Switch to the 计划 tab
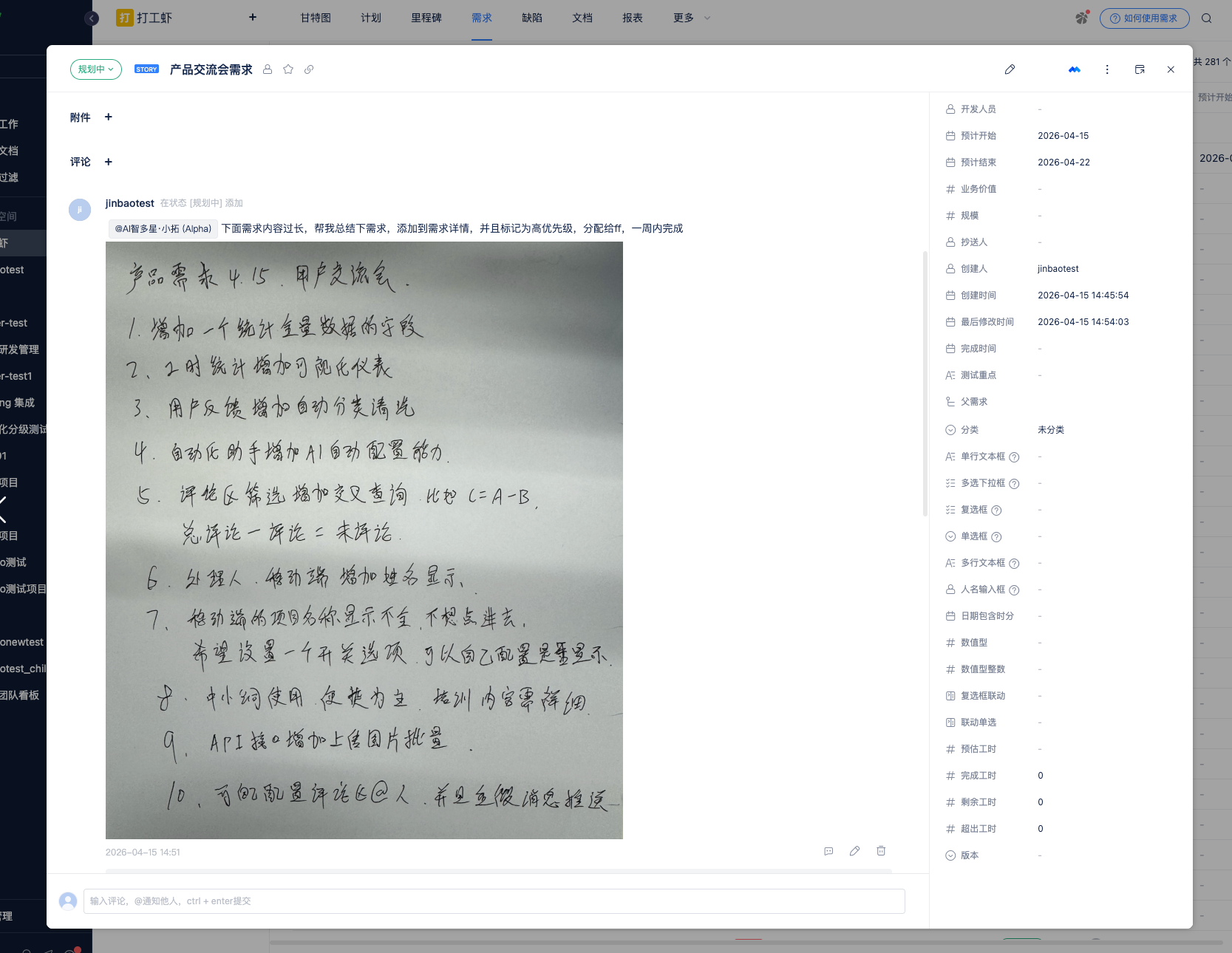Viewport: 1232px width, 953px height. [x=371, y=18]
